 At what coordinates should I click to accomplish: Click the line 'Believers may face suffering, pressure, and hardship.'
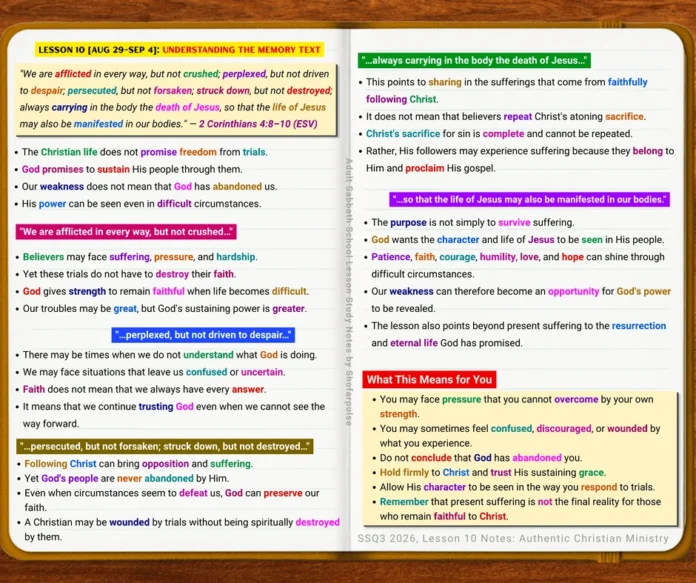tap(140, 257)
